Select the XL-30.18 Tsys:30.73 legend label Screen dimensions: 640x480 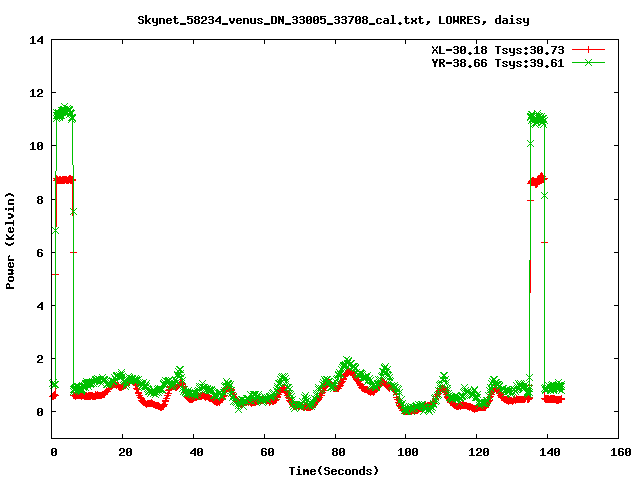(x=498, y=50)
